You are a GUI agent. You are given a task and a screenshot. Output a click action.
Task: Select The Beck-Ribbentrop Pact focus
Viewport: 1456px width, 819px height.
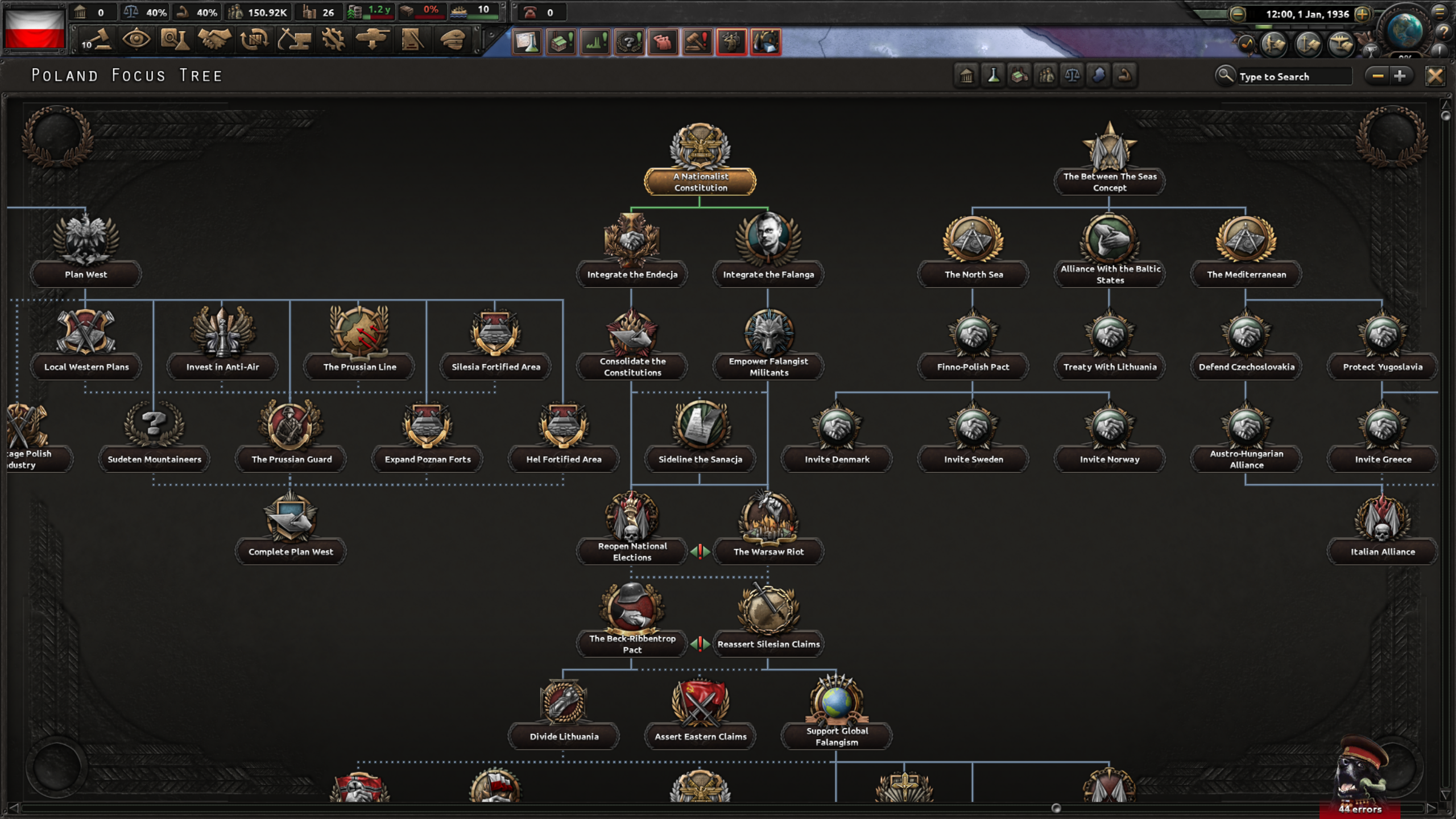click(x=632, y=620)
